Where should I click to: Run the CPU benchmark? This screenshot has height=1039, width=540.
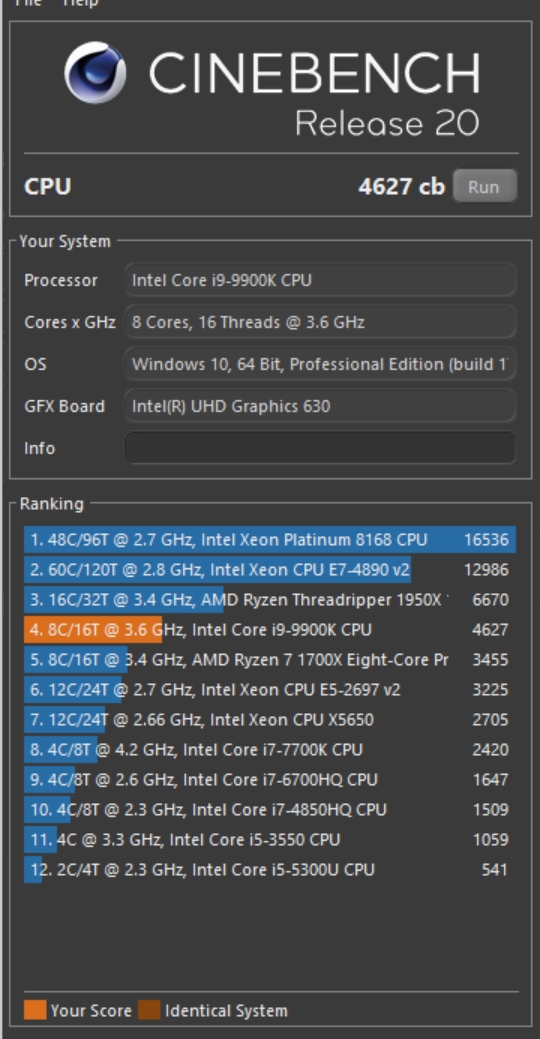point(484,186)
